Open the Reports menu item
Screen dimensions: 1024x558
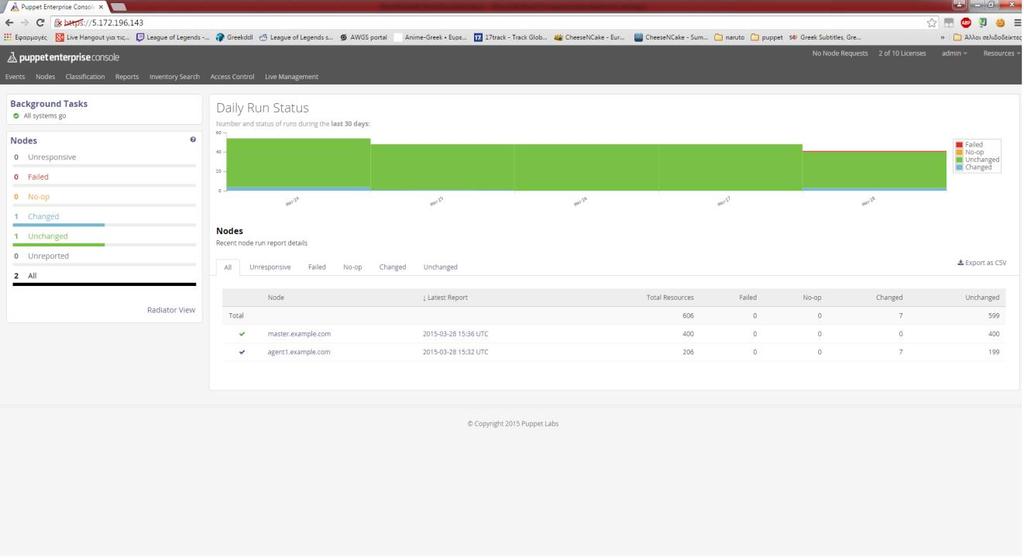coord(127,77)
